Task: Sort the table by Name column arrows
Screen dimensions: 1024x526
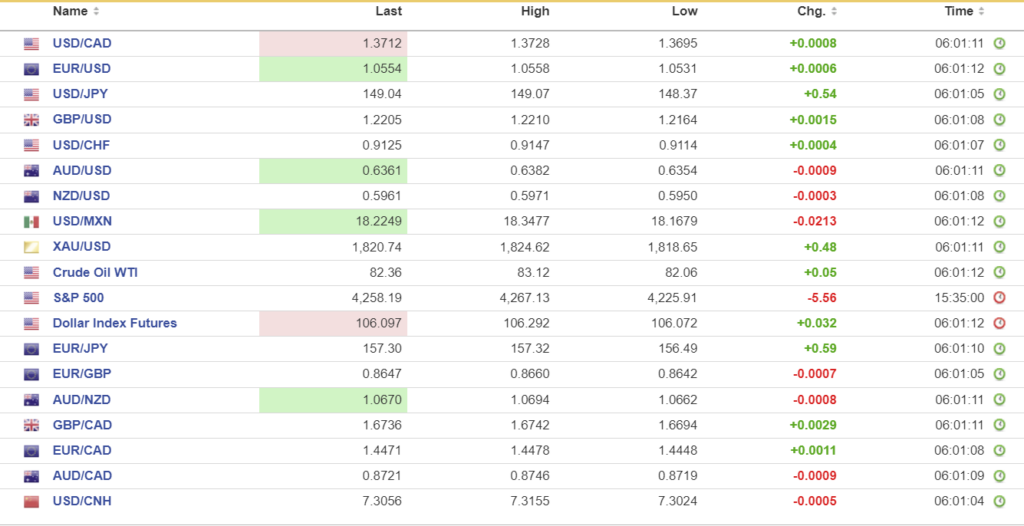Action: (x=96, y=12)
